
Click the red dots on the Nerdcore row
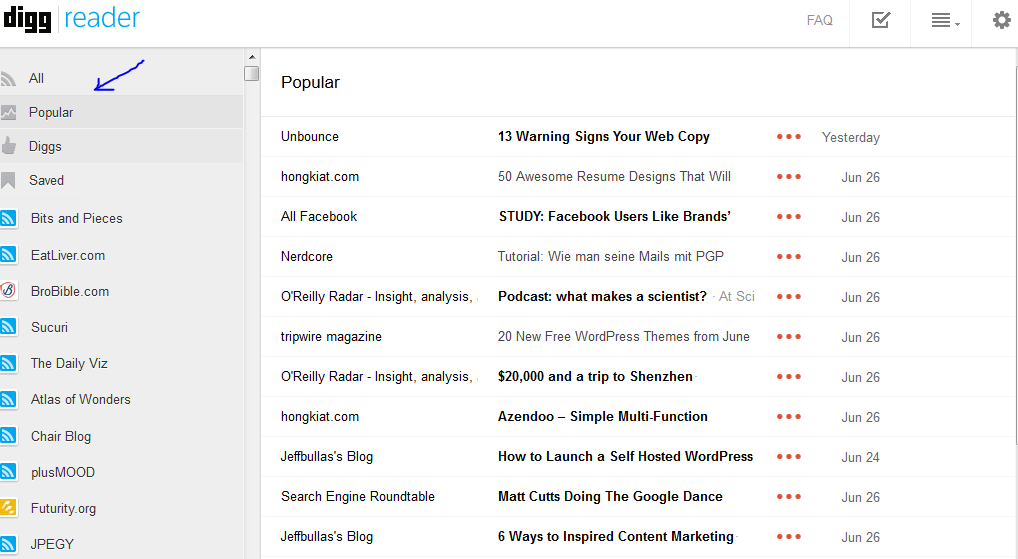tap(789, 256)
